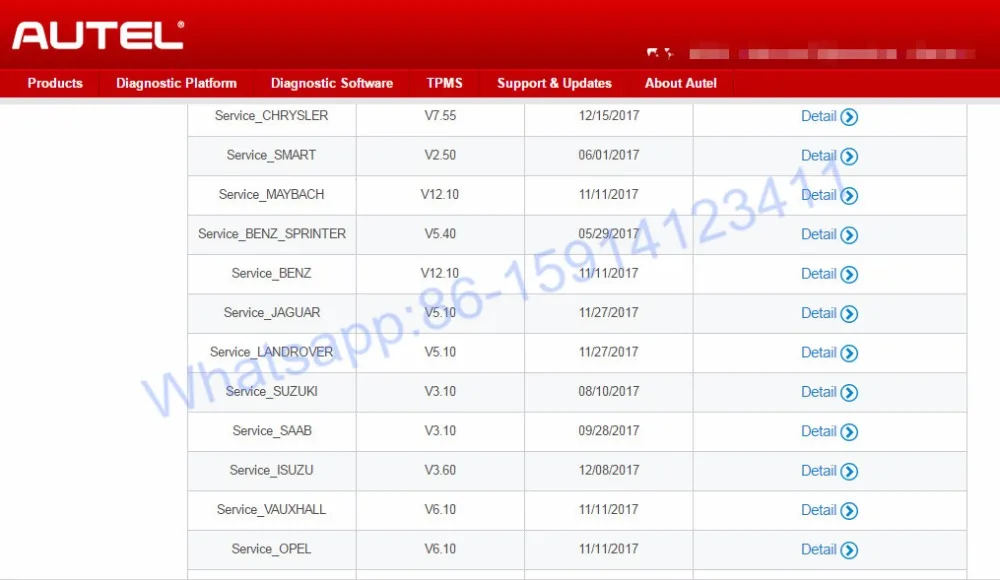The image size is (1000, 580).
Task: Click the arrow icon in the Service_JAGUAR row
Action: [849, 314]
